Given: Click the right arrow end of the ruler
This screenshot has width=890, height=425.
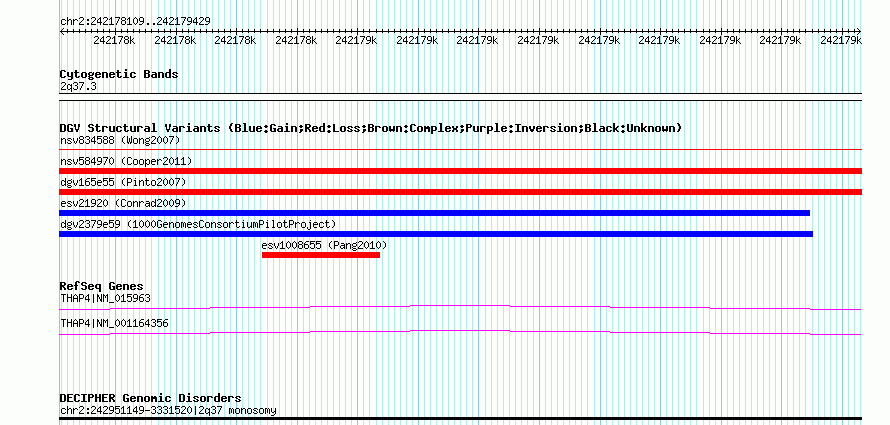Looking at the screenshot, I should pyautogui.click(x=859, y=31).
